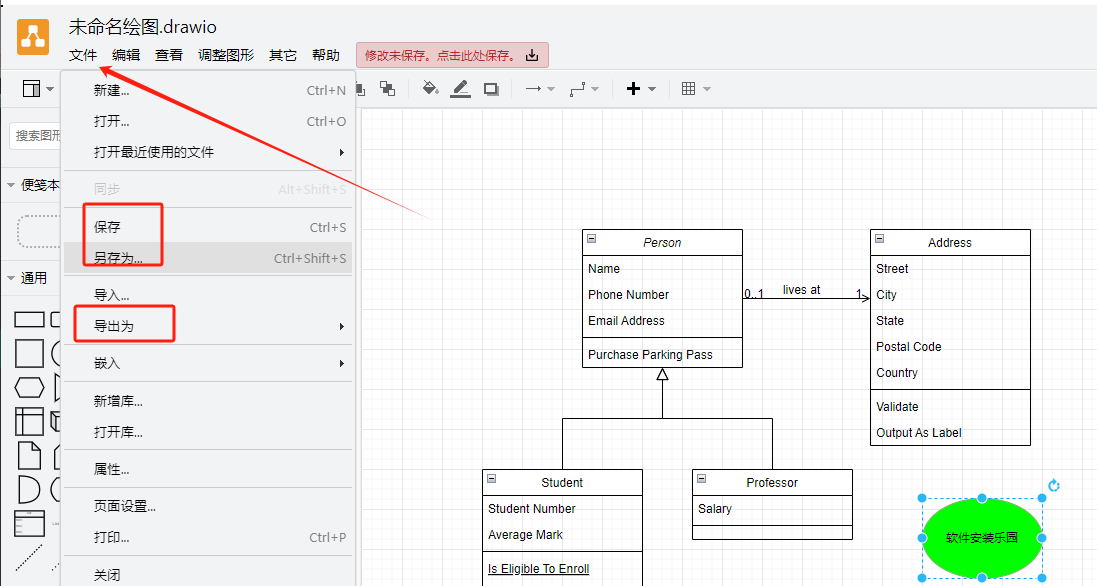Click the send to back icon
The height and width of the screenshot is (586, 1097).
point(387,89)
